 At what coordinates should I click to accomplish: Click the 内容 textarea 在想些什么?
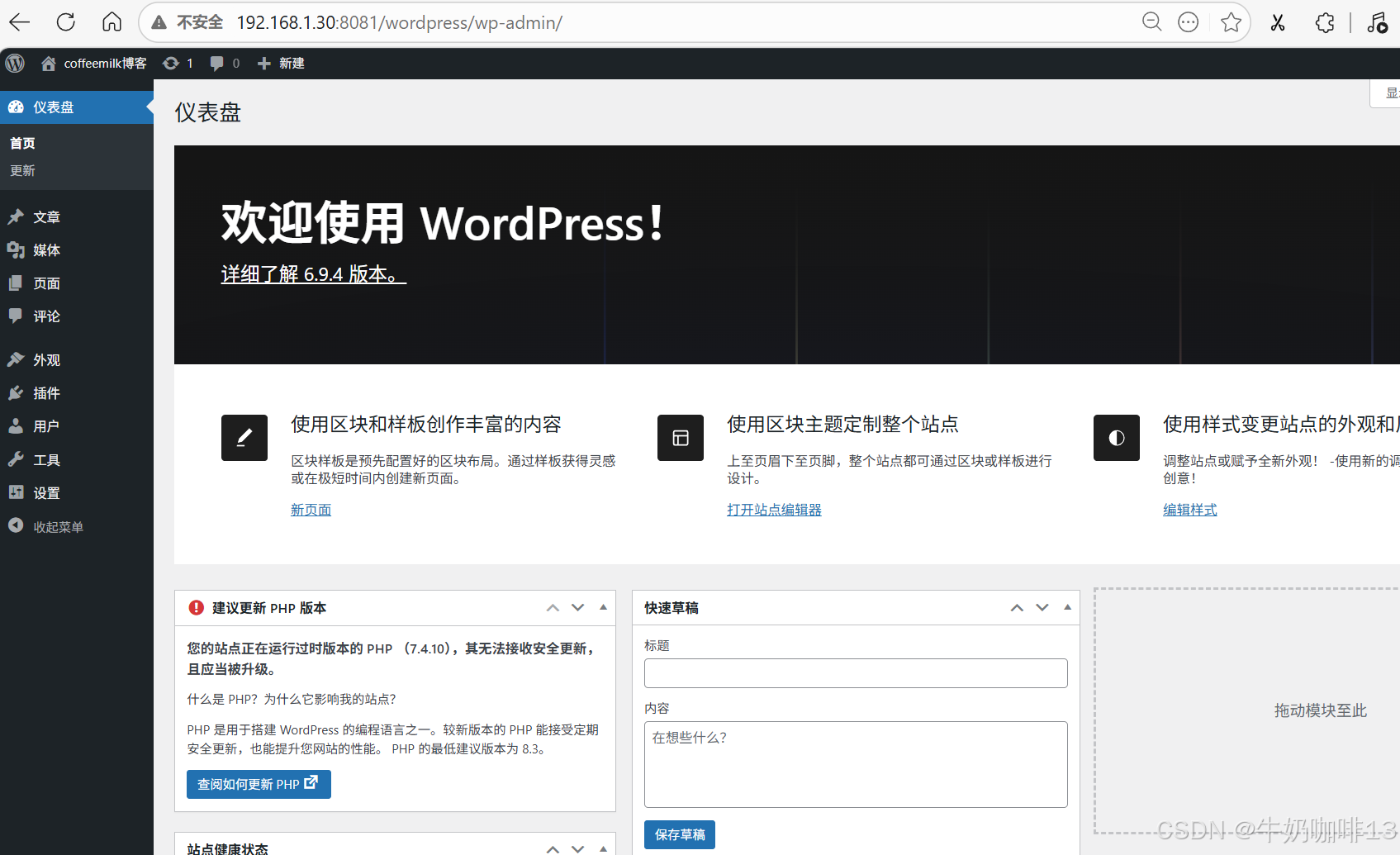(x=856, y=764)
